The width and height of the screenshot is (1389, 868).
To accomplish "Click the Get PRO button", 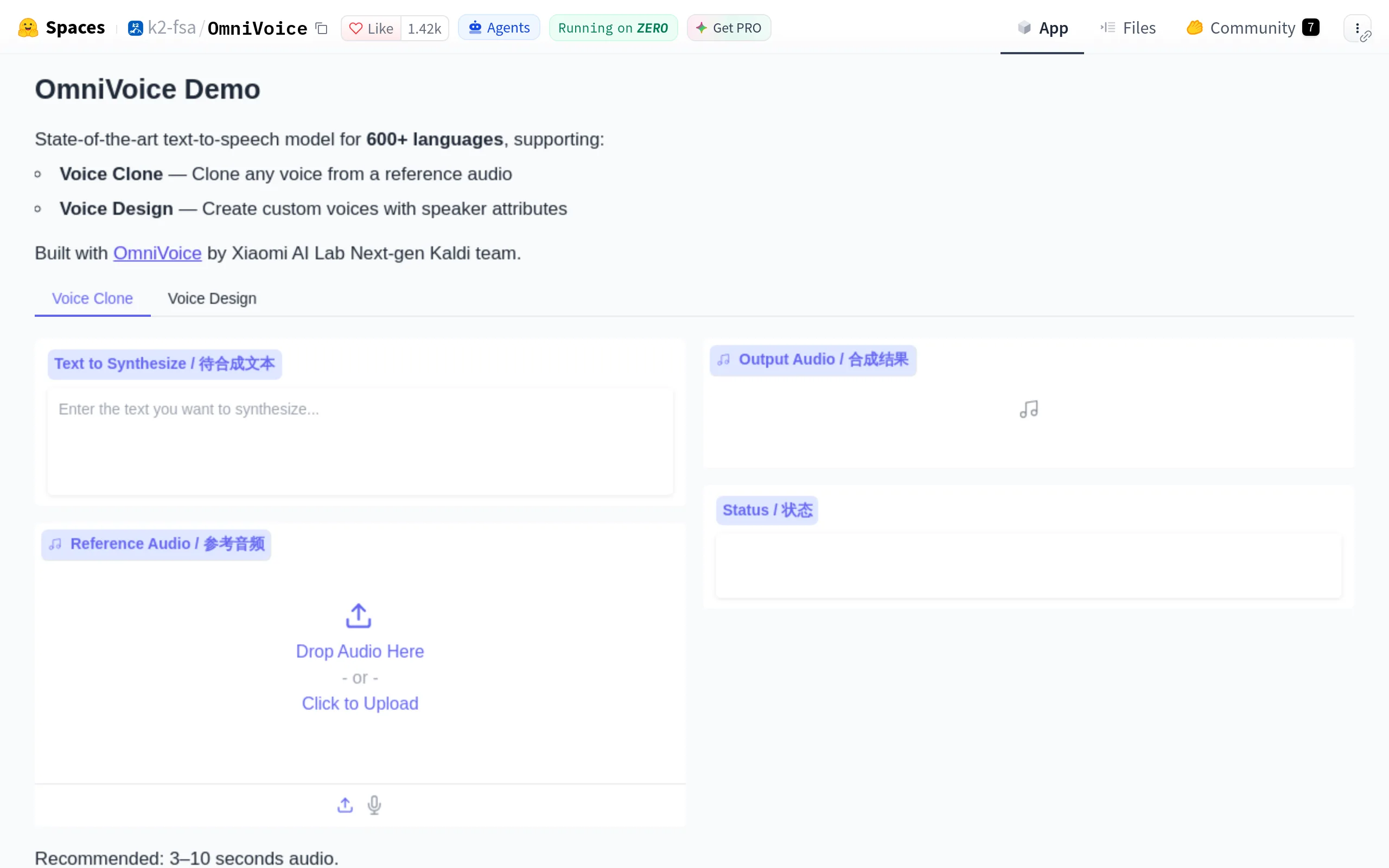I will (x=728, y=28).
